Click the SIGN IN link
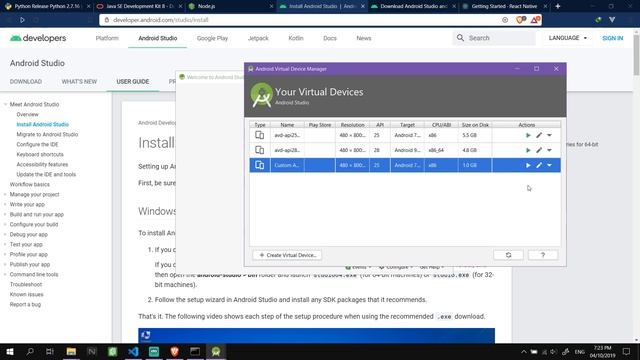Viewport: 640px width, 360px height. point(613,38)
